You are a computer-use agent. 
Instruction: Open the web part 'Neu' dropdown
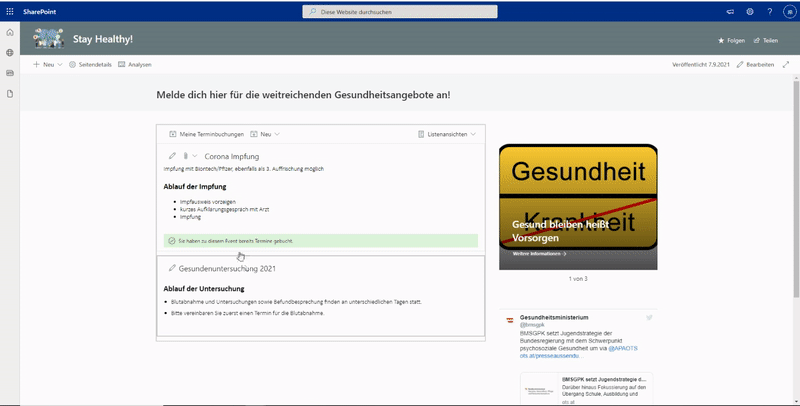coord(265,134)
